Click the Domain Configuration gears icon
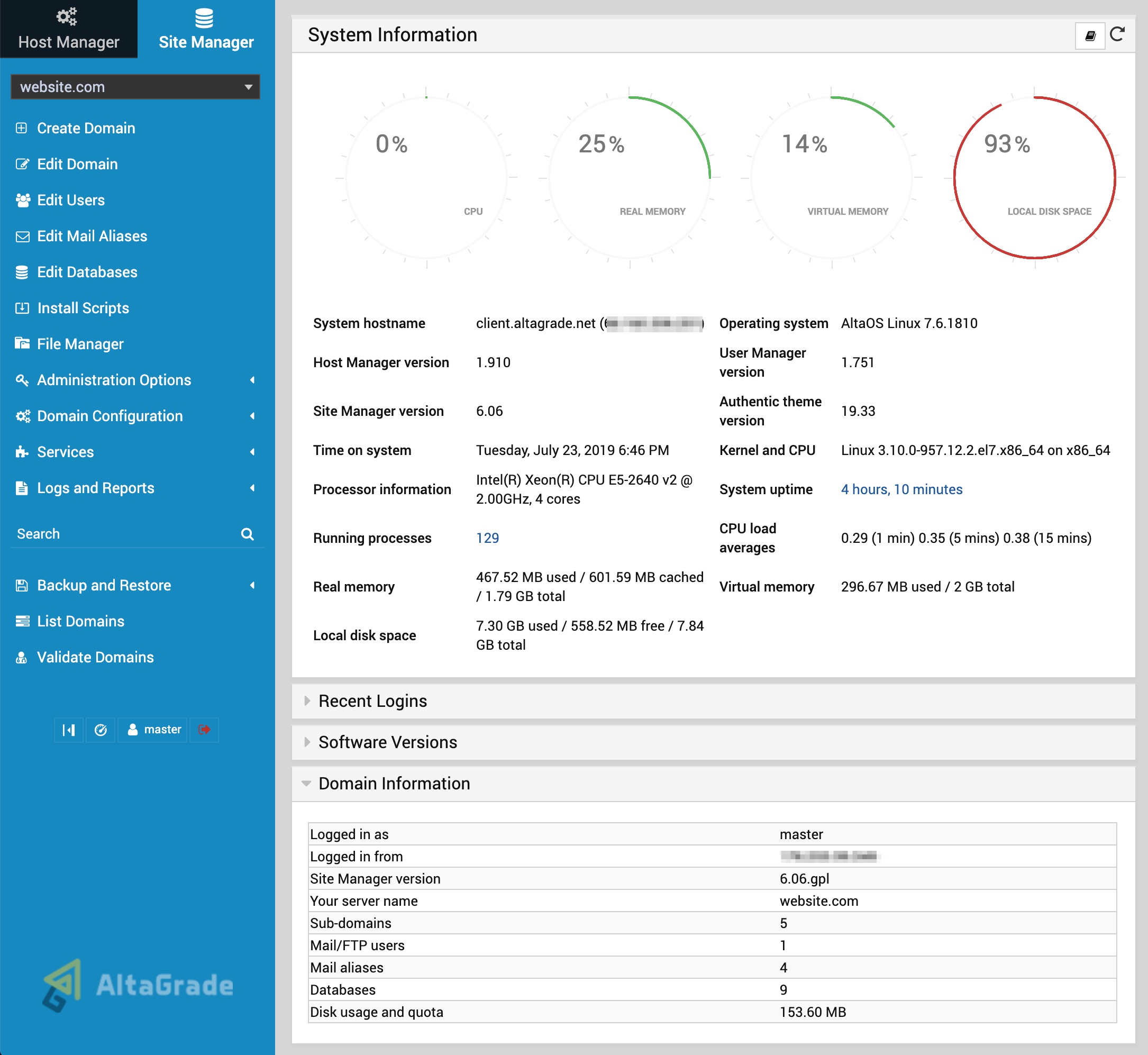1148x1055 pixels. click(x=22, y=416)
